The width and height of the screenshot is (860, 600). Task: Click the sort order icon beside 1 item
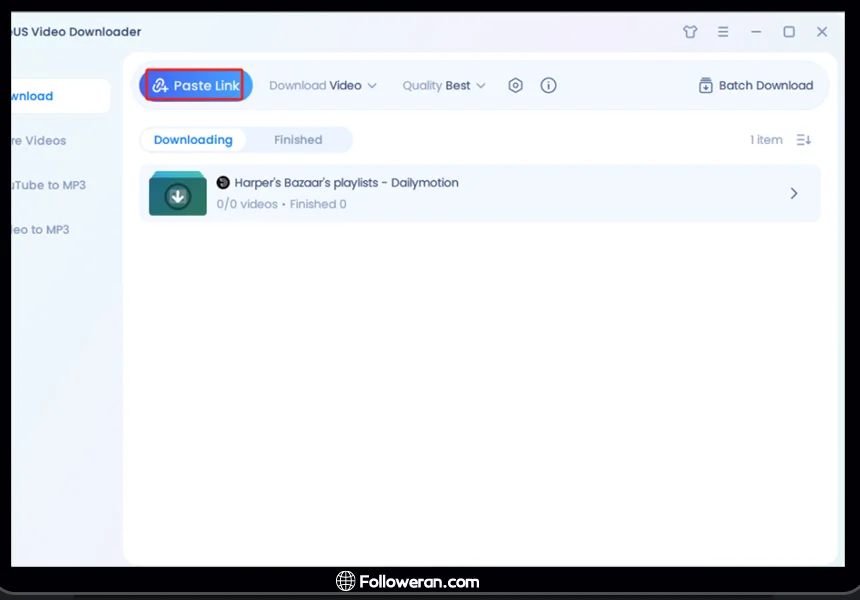[x=803, y=140]
